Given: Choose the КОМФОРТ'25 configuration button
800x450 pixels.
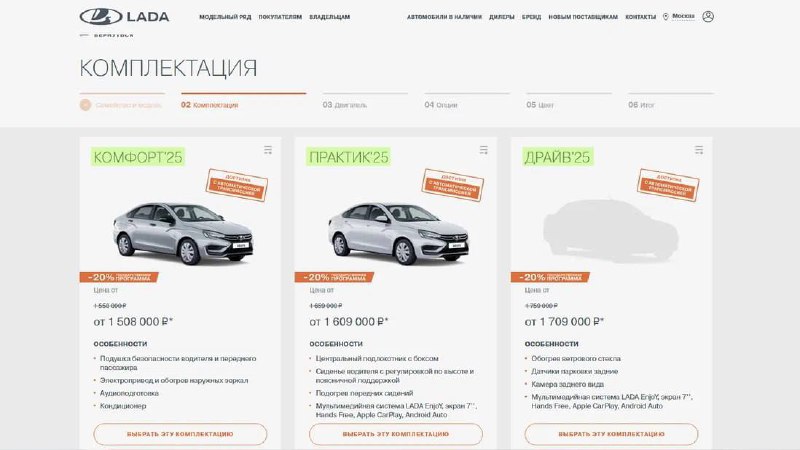Looking at the screenshot, I should point(180,434).
